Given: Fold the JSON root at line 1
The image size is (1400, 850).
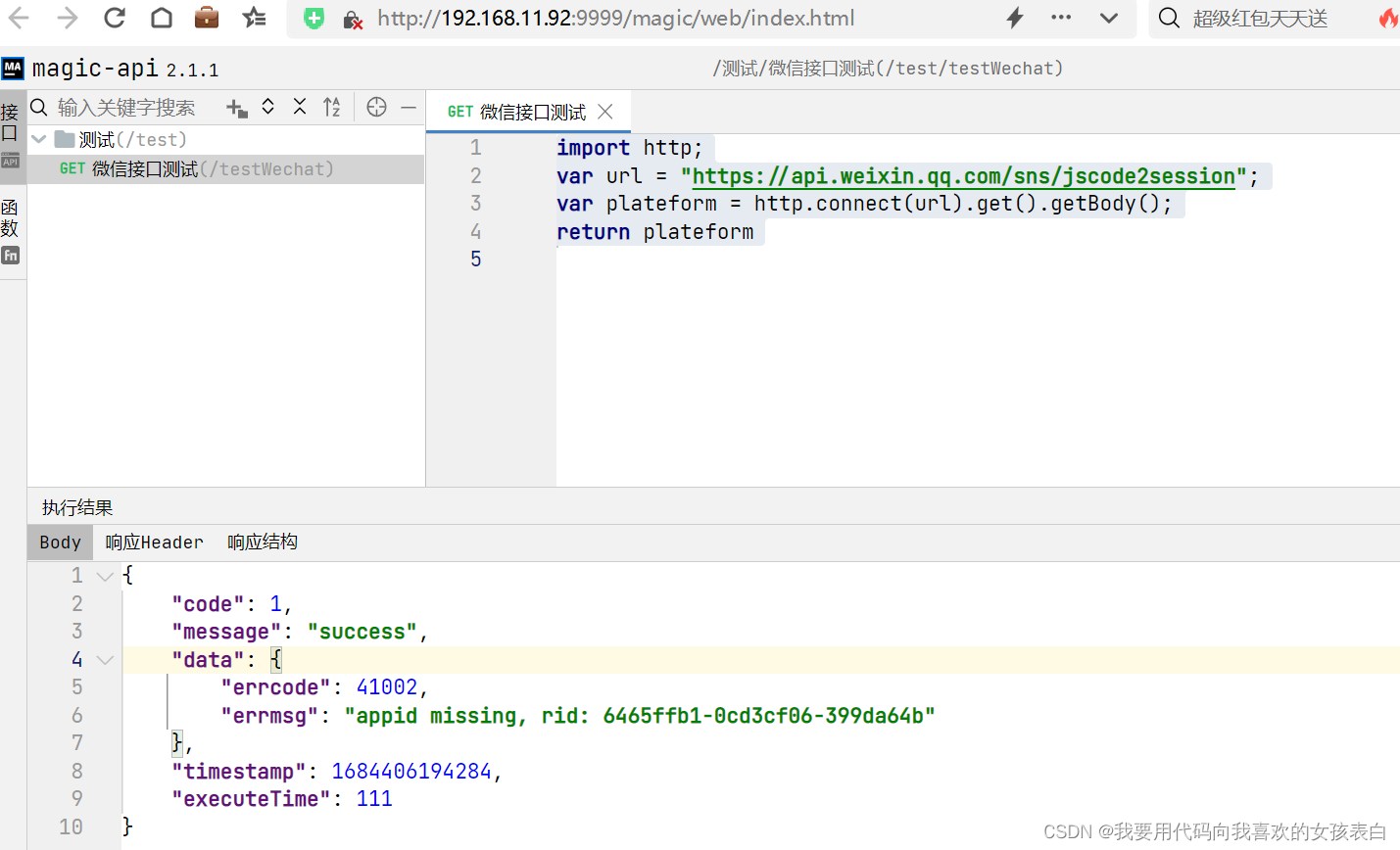Looking at the screenshot, I should coord(105,576).
